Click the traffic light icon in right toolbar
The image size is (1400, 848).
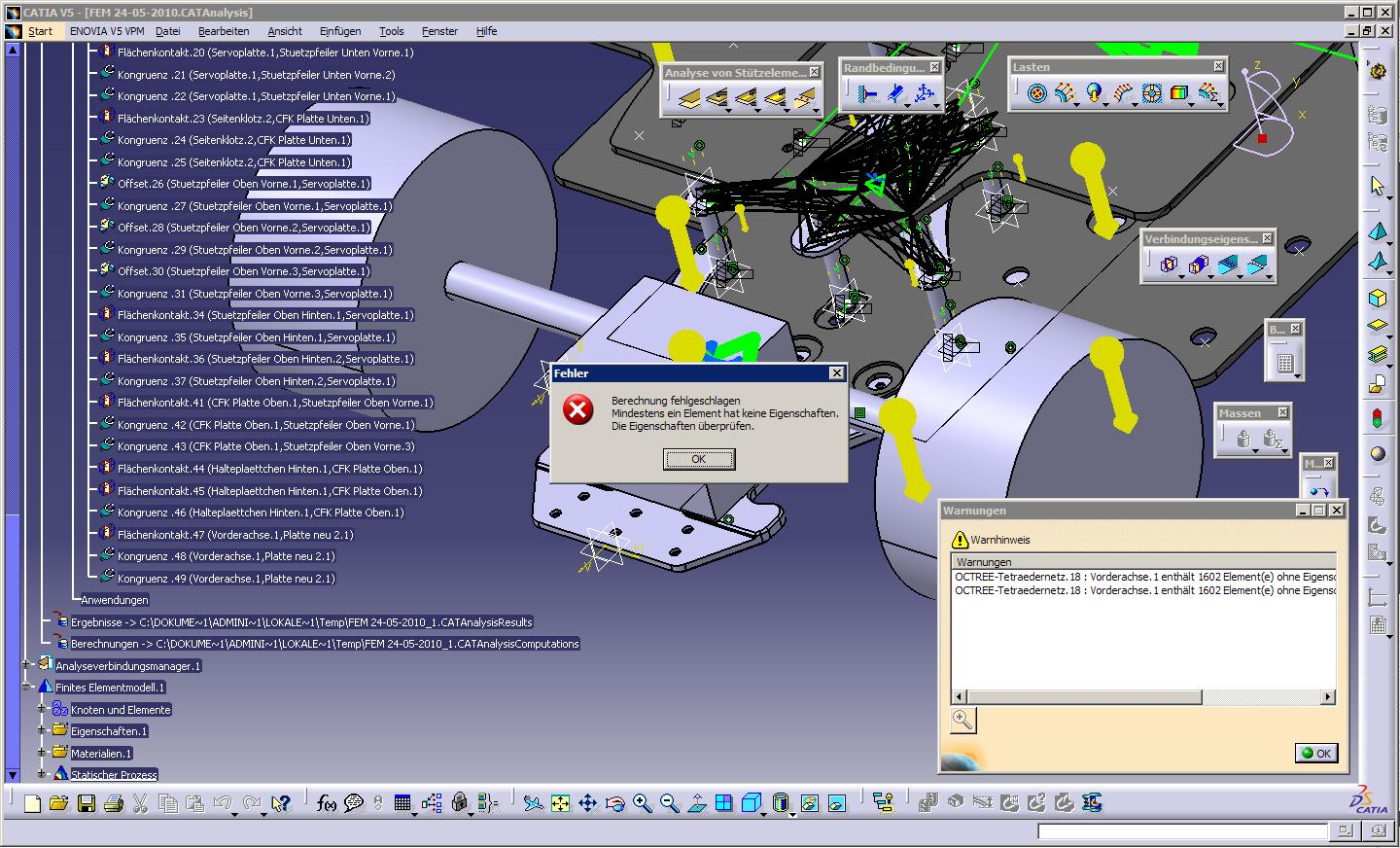pos(1377,419)
